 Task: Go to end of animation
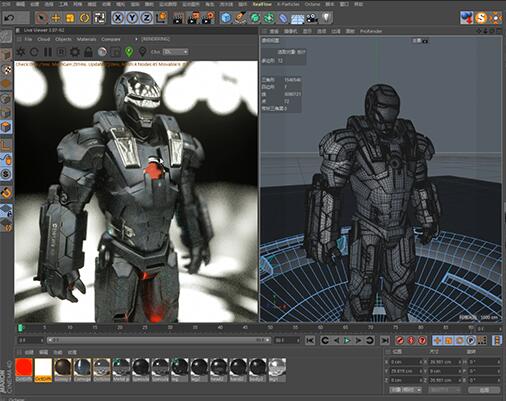coord(385,340)
